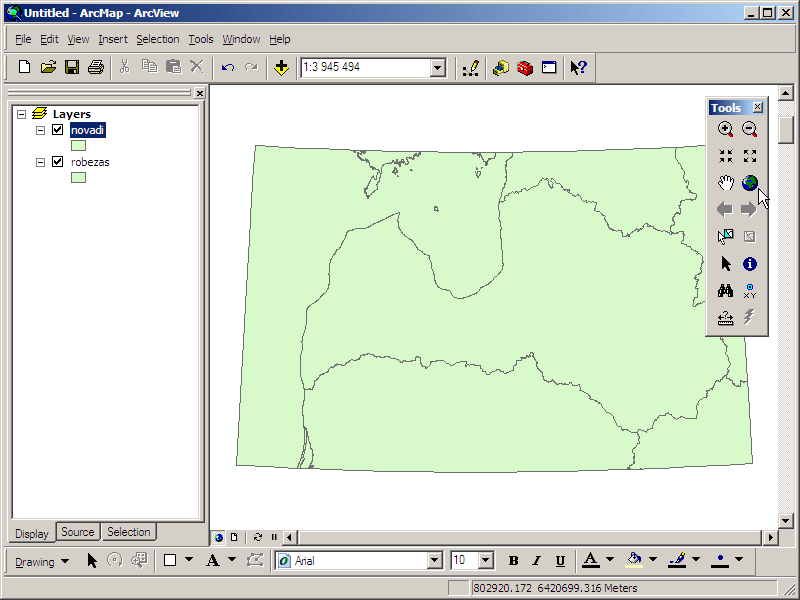Open the Go To XY tool
The image size is (800, 600).
[x=749, y=291]
